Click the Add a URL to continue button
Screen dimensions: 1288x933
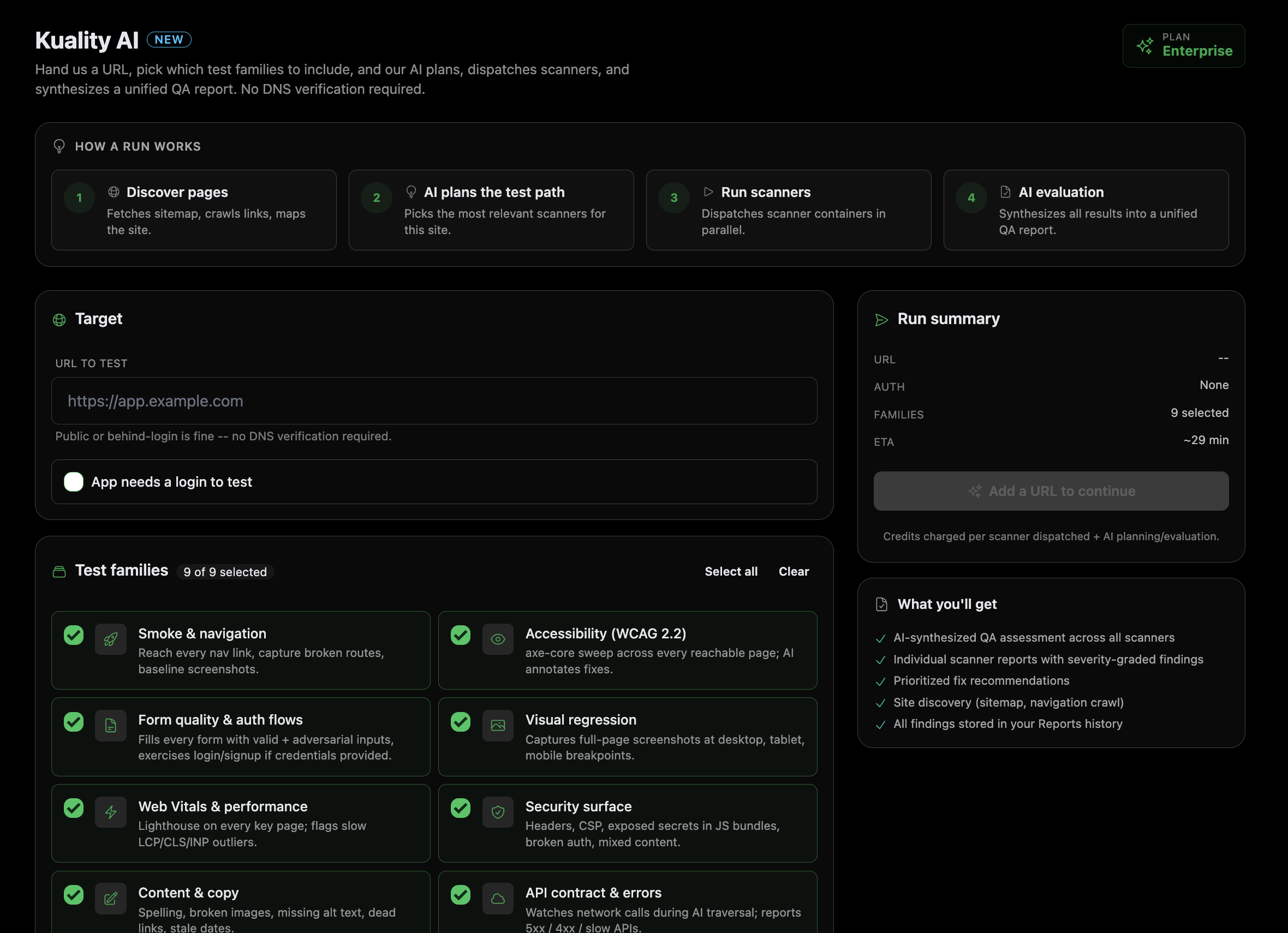tap(1051, 491)
